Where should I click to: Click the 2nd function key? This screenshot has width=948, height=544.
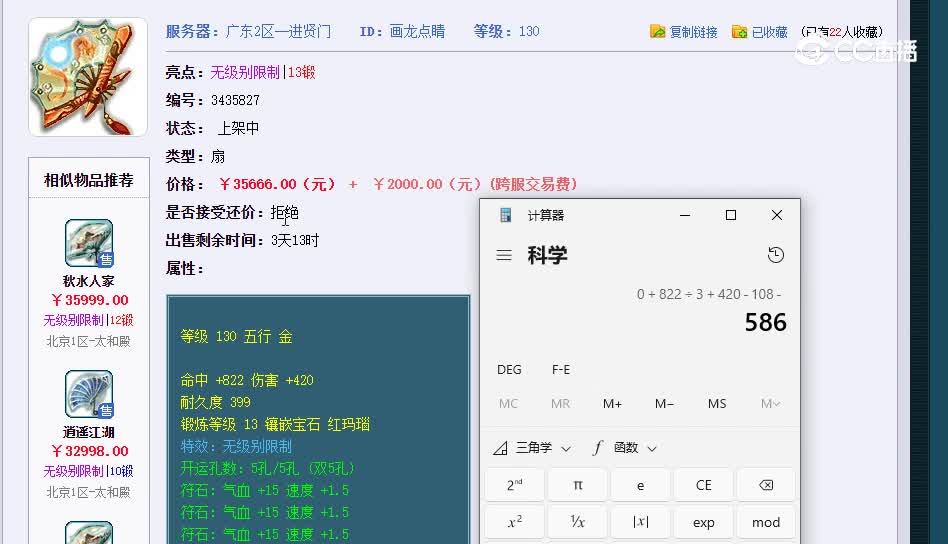(x=515, y=485)
